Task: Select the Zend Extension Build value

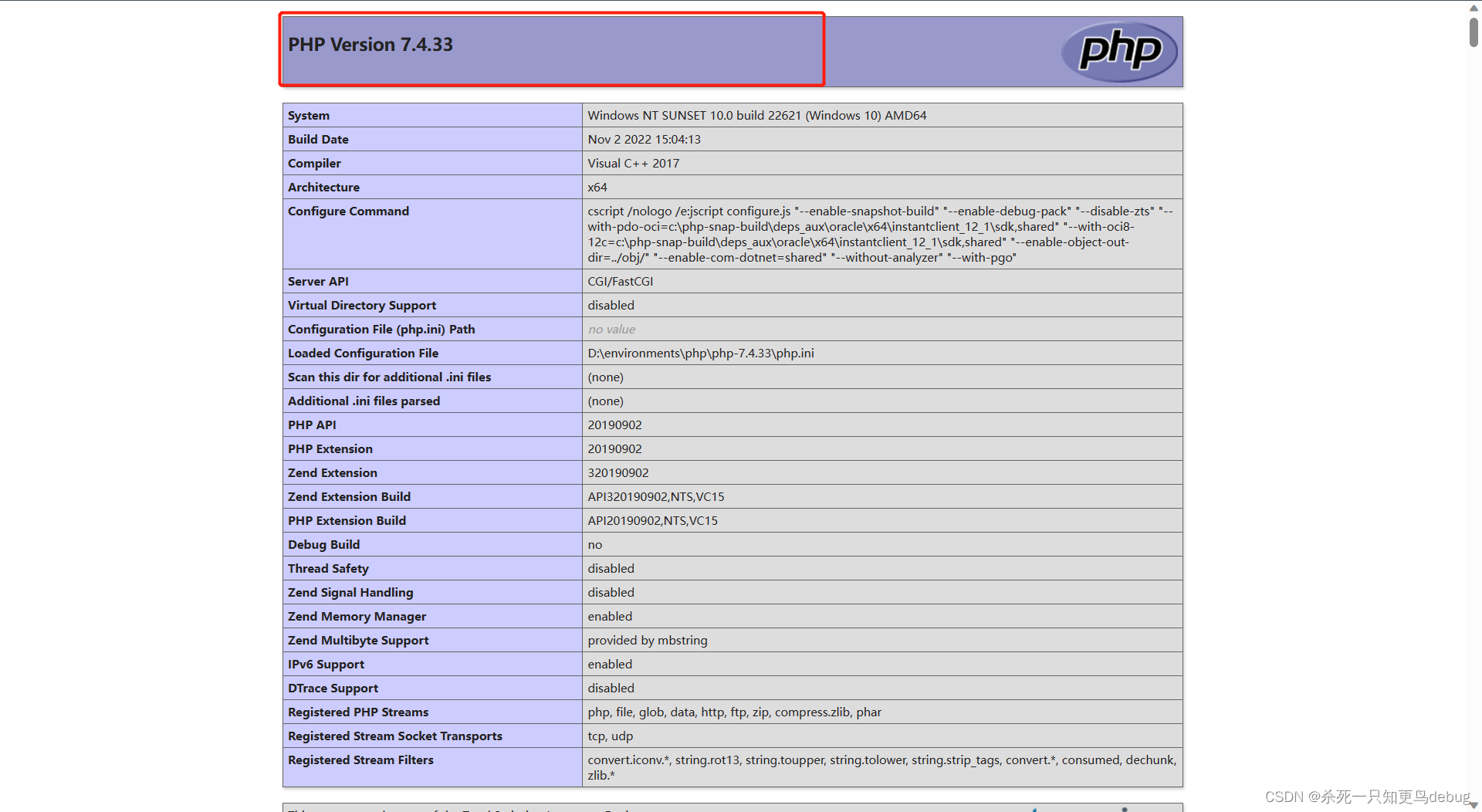Action: click(655, 496)
